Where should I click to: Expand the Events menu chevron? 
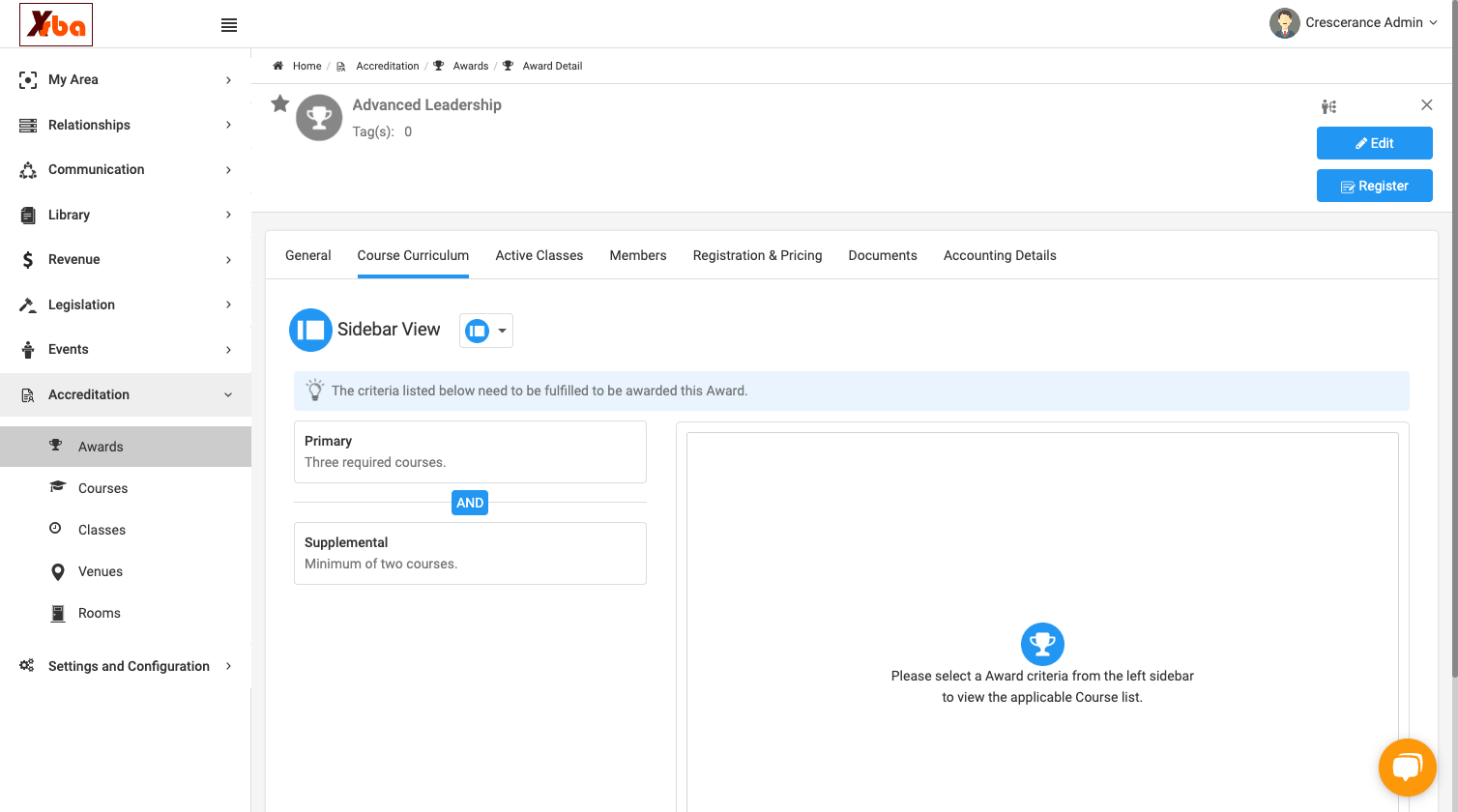pos(228,350)
